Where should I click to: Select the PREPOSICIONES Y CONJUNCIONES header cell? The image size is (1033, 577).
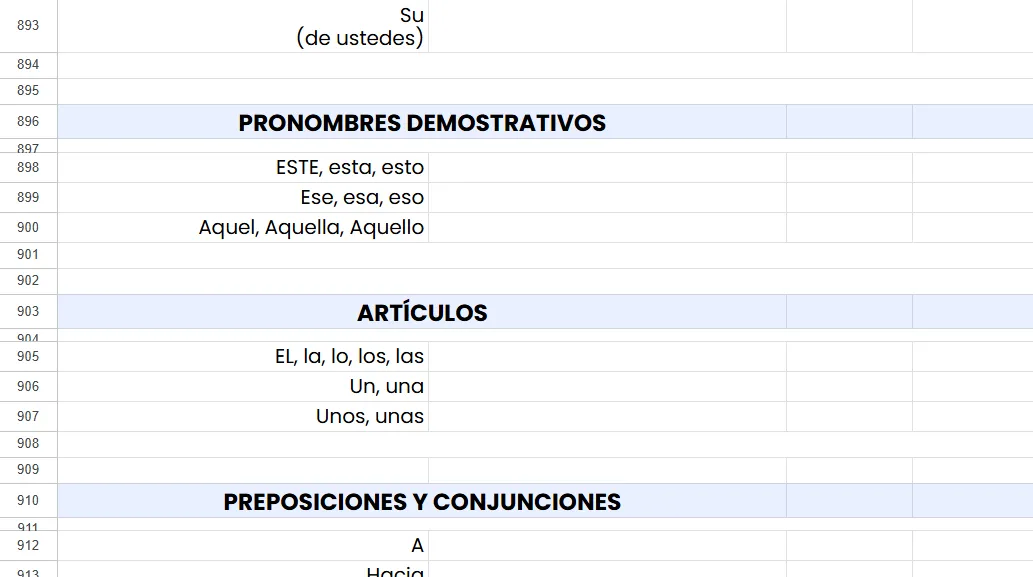coord(421,502)
